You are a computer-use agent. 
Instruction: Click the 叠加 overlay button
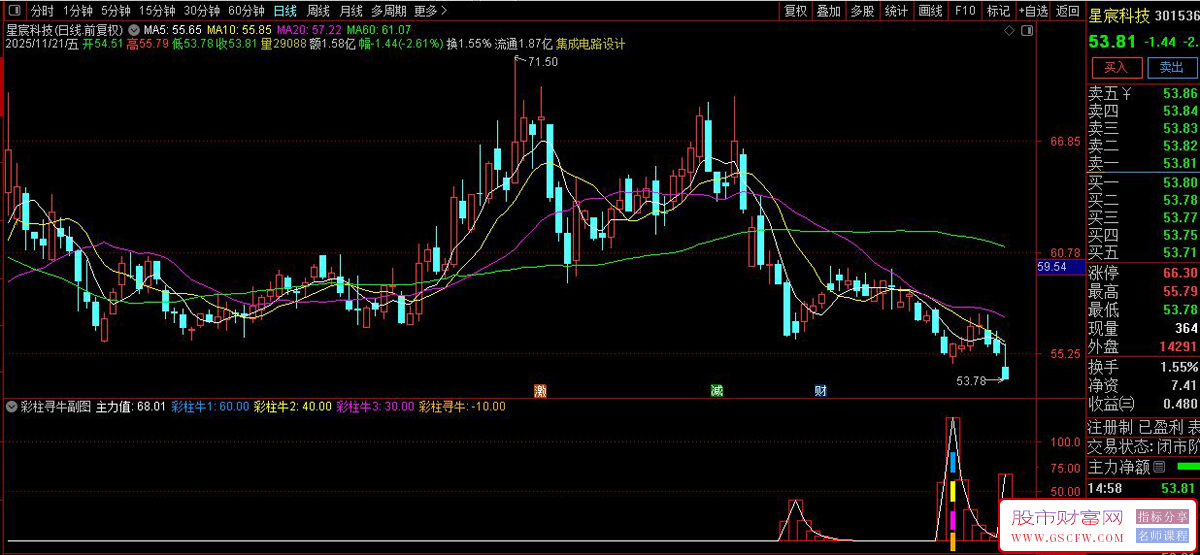click(x=828, y=11)
